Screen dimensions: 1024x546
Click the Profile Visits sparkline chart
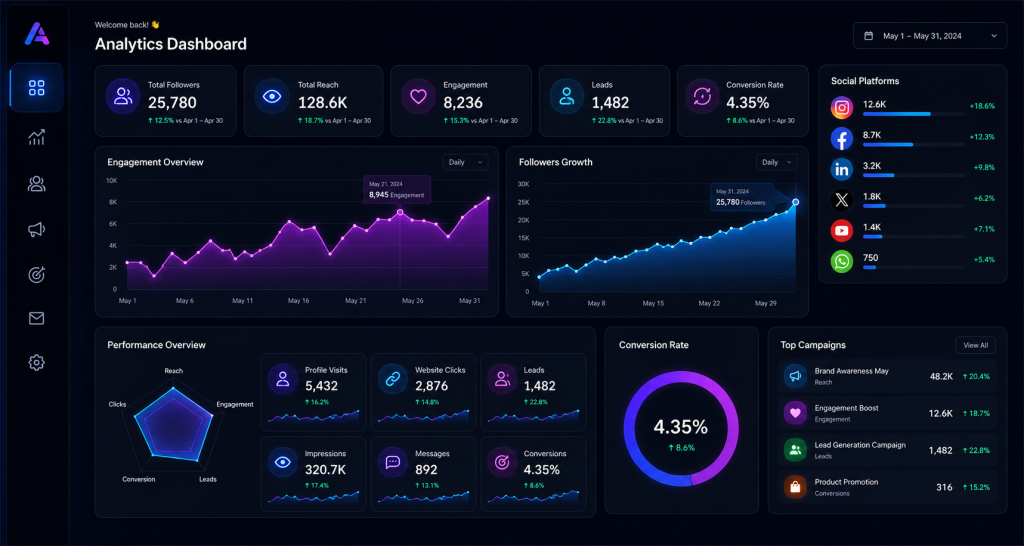tap(313, 416)
